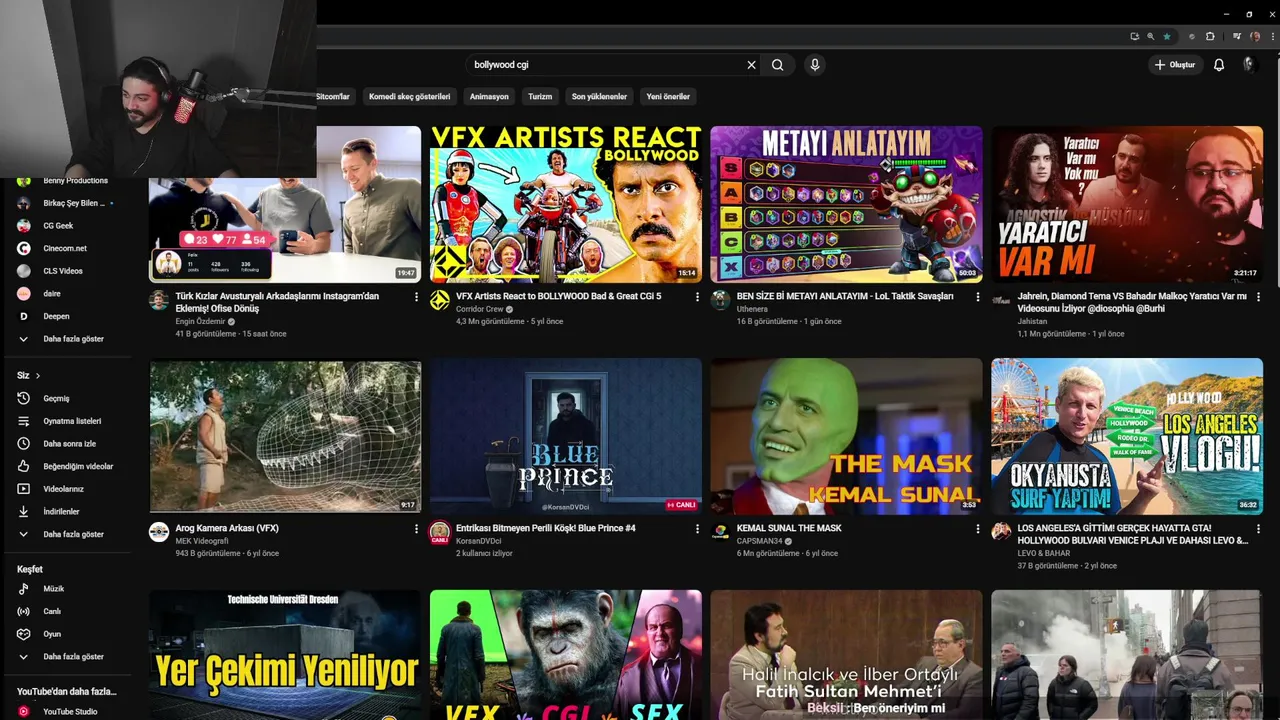Open options for BEN SİZE BİR METAYI video

[978, 297]
